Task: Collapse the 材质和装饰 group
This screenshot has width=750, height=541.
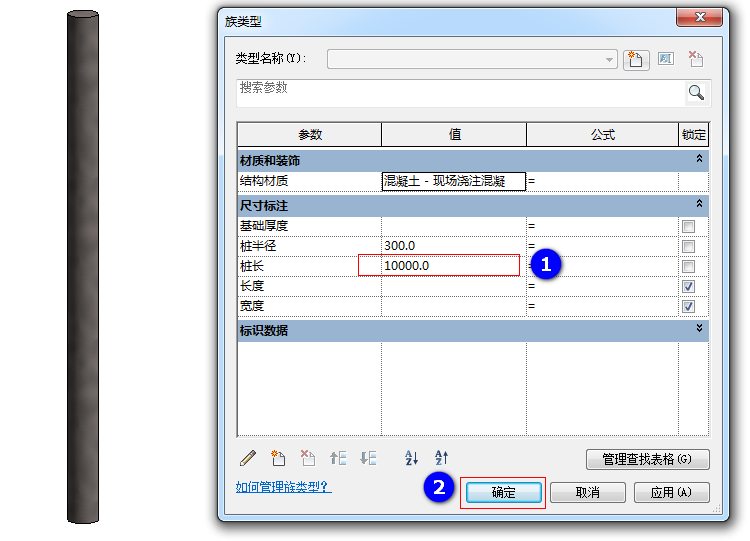Action: [x=699, y=158]
